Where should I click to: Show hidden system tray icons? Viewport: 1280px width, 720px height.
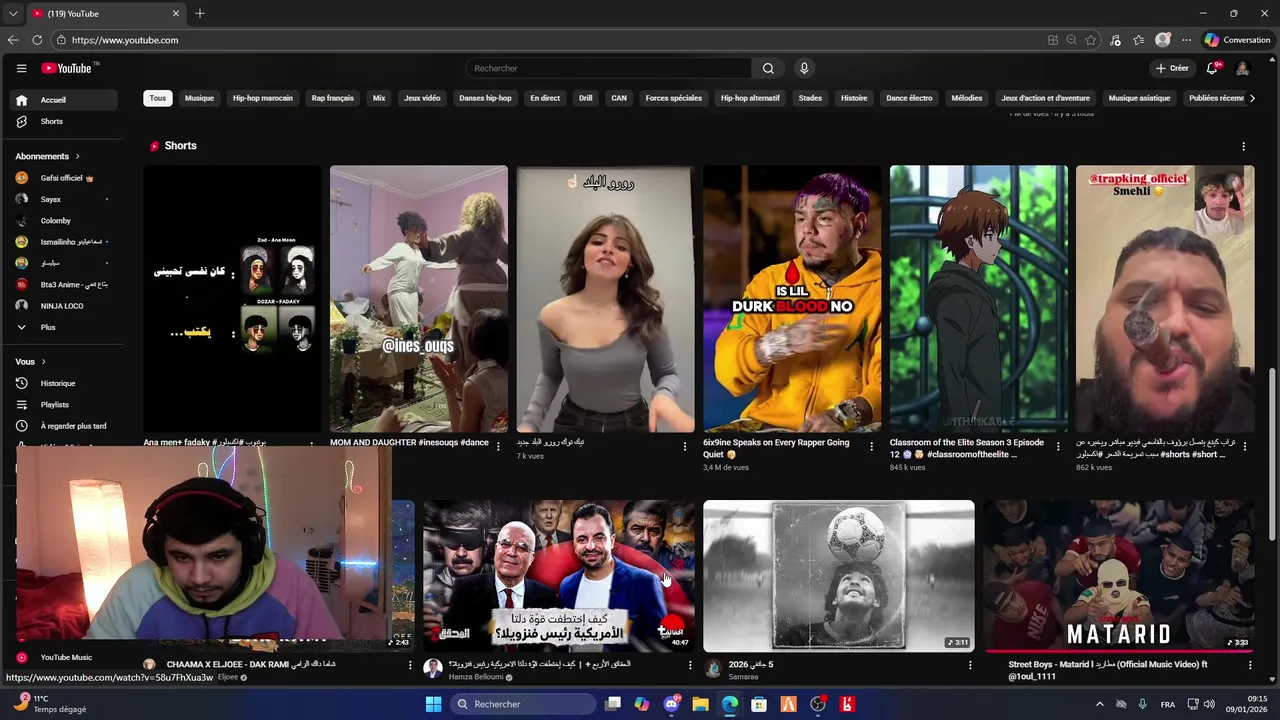1100,704
